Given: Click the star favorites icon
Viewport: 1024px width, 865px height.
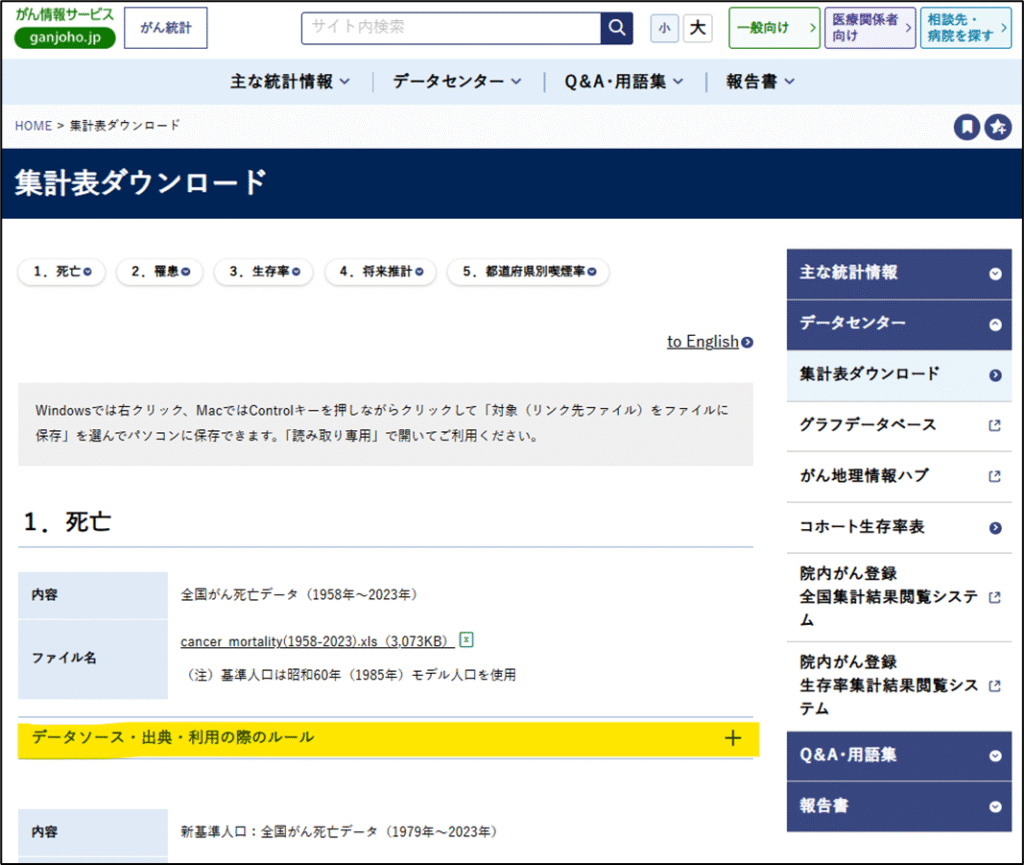Looking at the screenshot, I should coord(998,127).
